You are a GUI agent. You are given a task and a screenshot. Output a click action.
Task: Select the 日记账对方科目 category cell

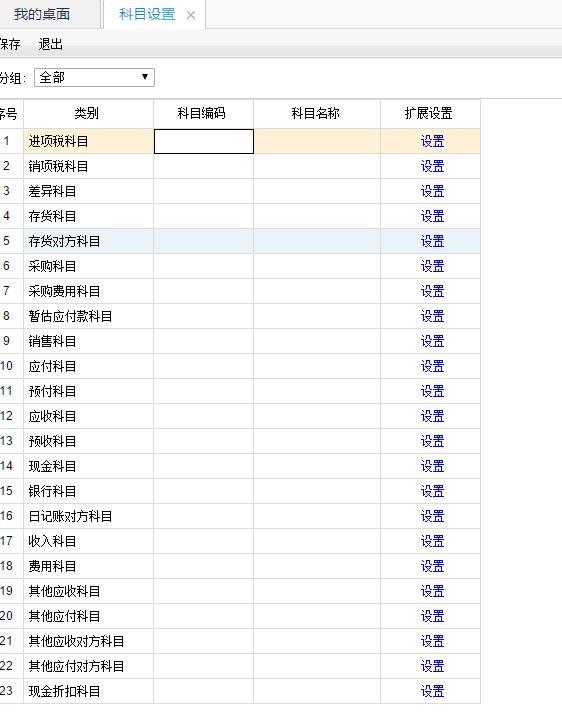coord(88,516)
